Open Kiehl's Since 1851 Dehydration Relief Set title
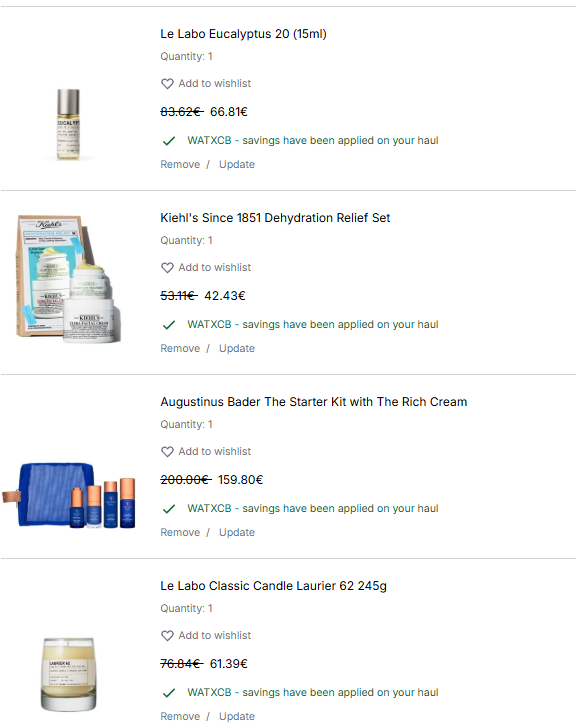 (x=275, y=218)
